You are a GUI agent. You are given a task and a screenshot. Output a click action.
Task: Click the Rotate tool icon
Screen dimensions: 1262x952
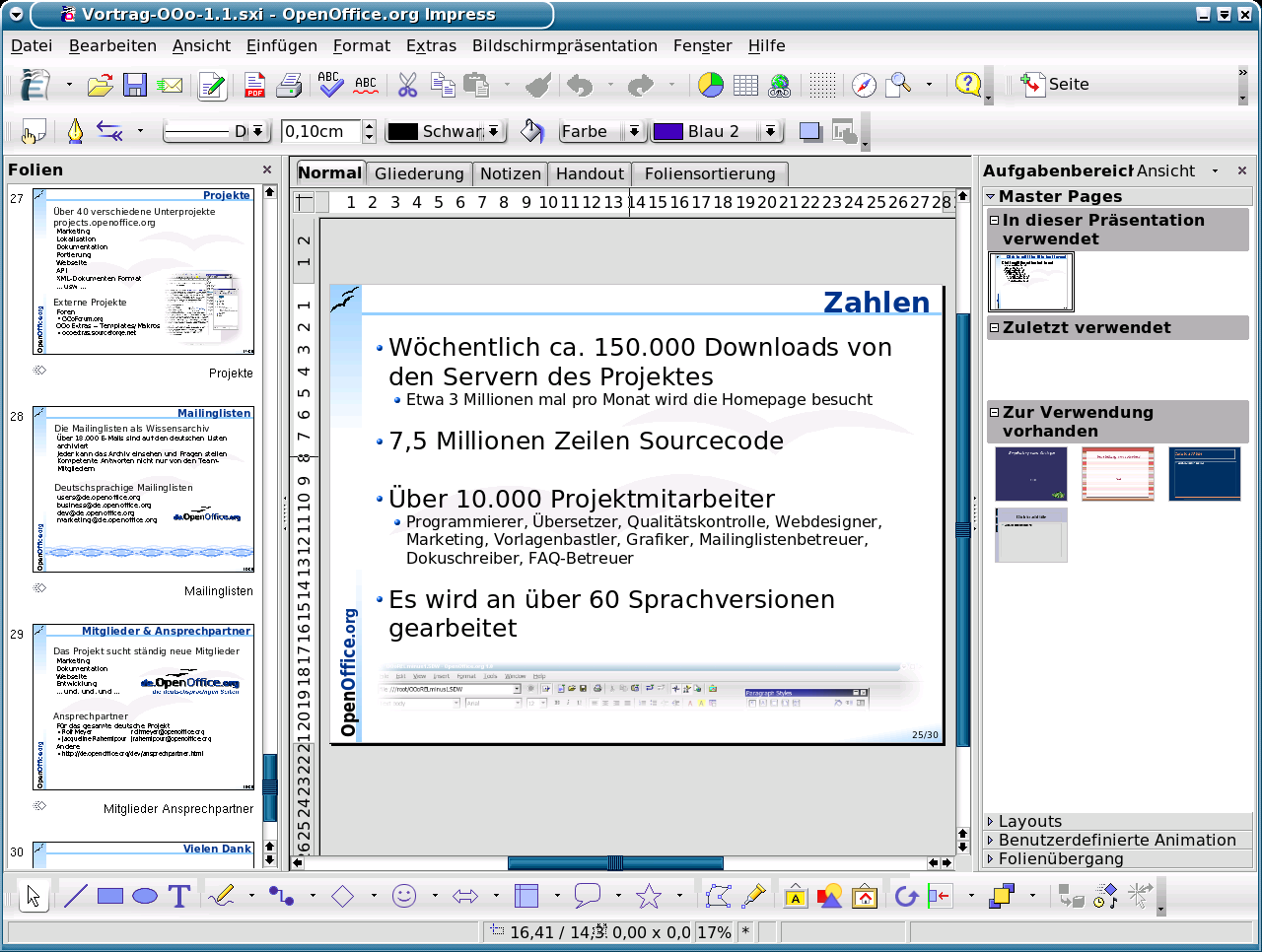(906, 896)
